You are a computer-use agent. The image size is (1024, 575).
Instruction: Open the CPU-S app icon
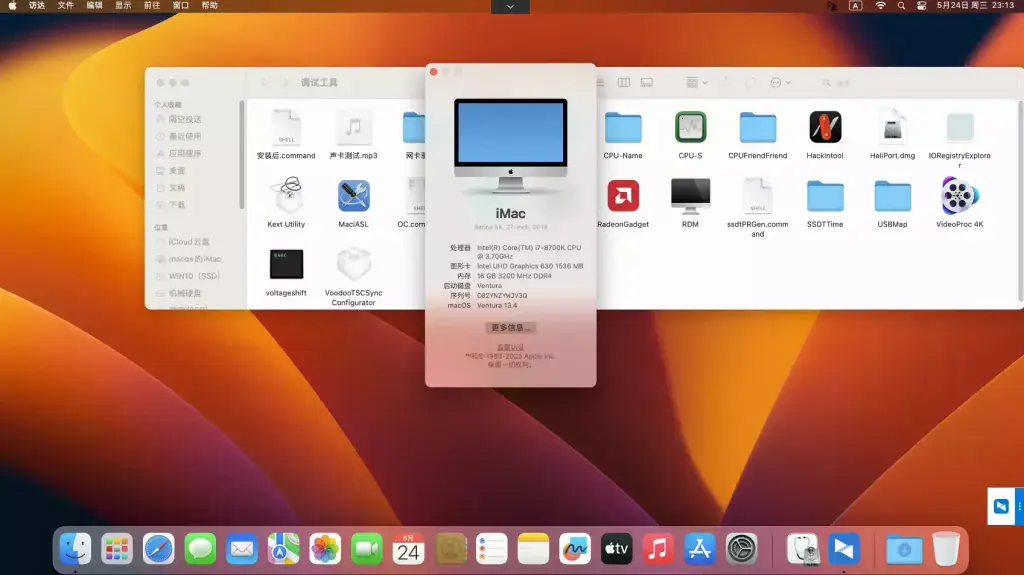(690, 127)
